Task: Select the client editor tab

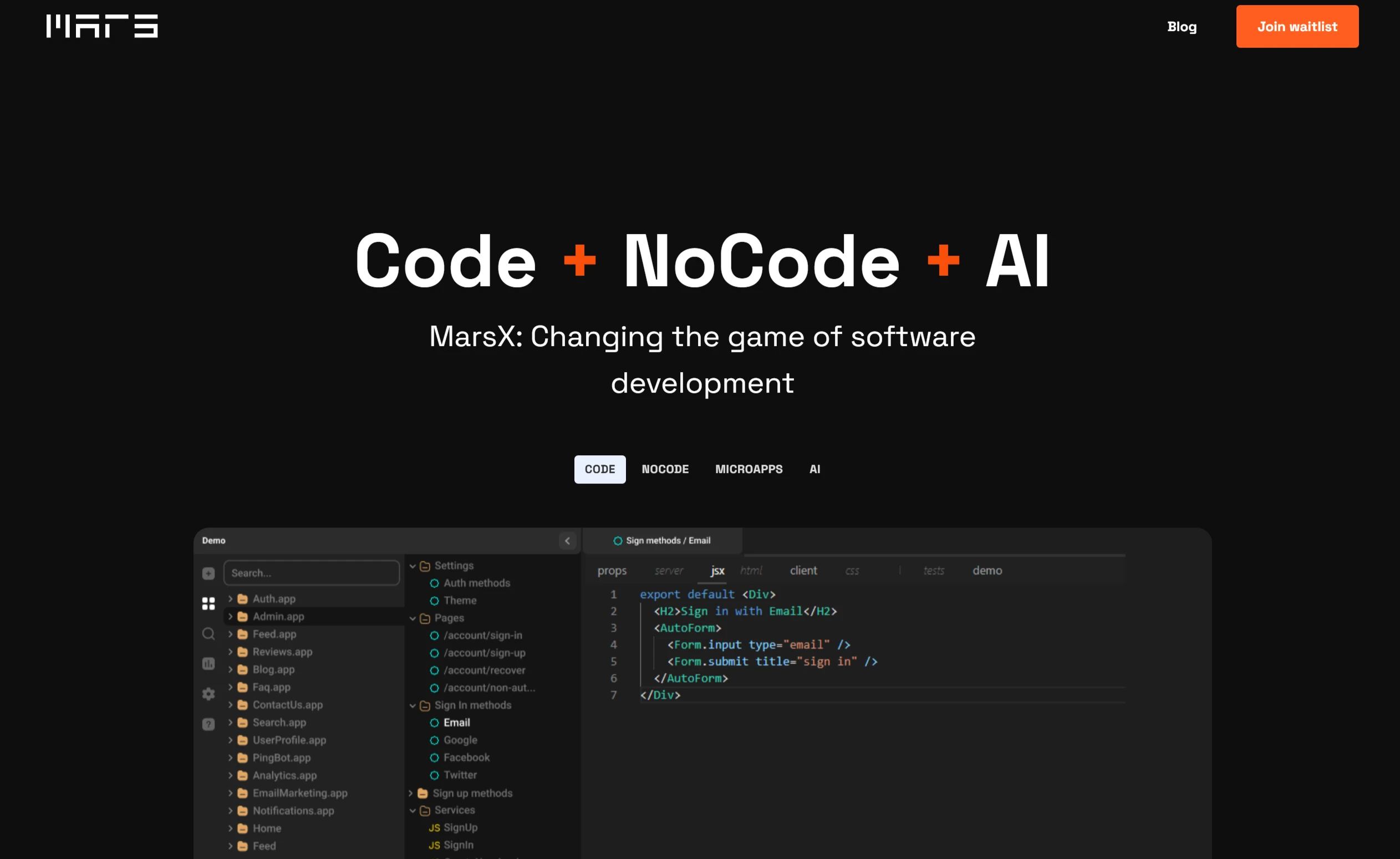Action: (803, 571)
